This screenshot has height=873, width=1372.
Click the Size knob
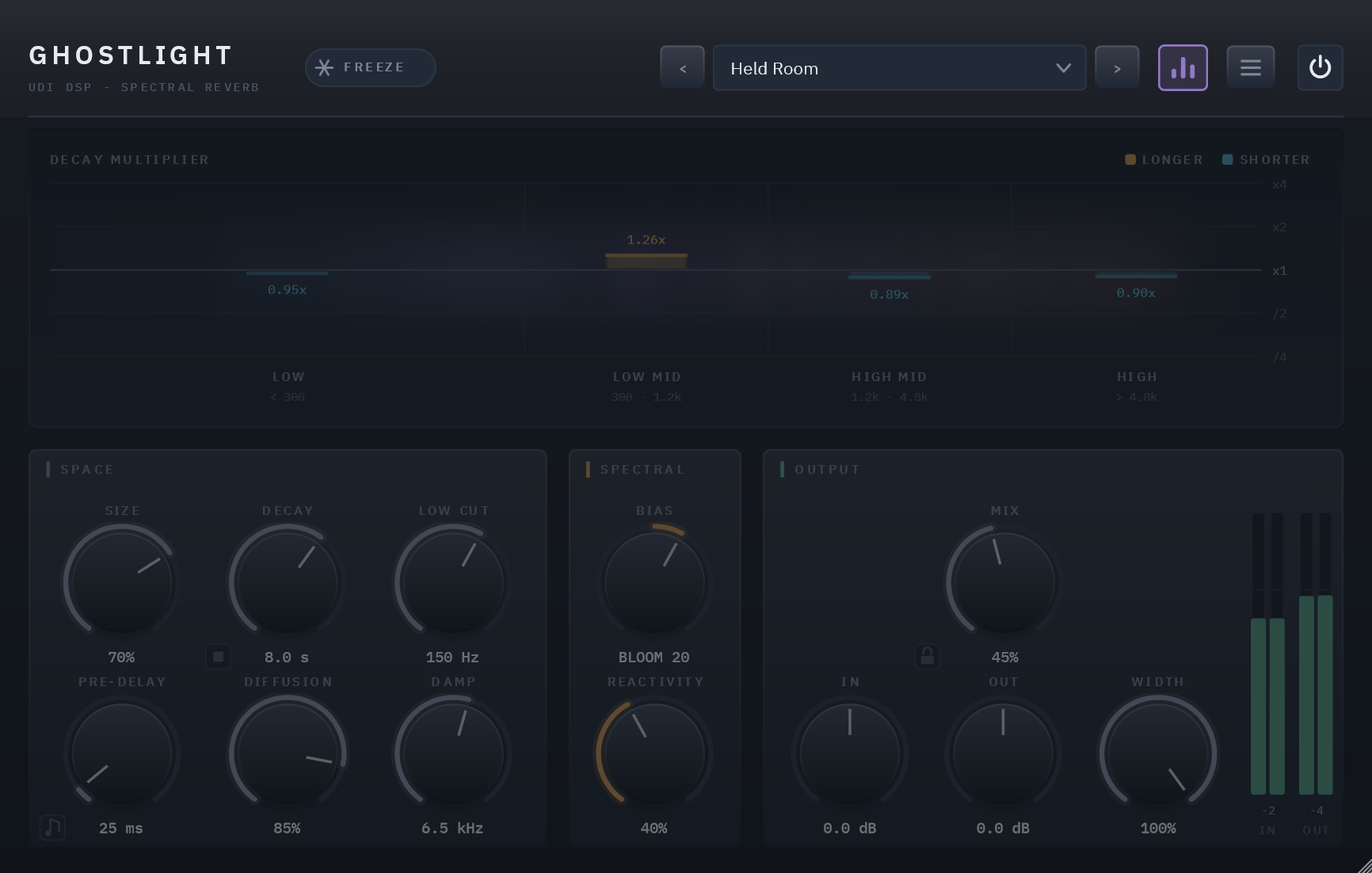tap(122, 582)
